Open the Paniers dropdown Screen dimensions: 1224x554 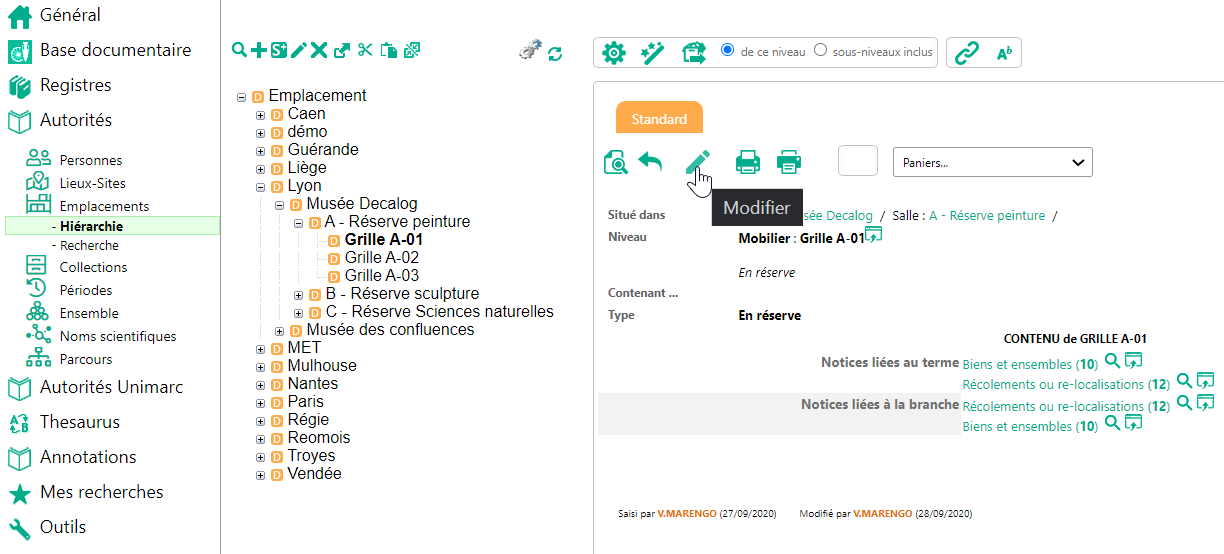992,162
